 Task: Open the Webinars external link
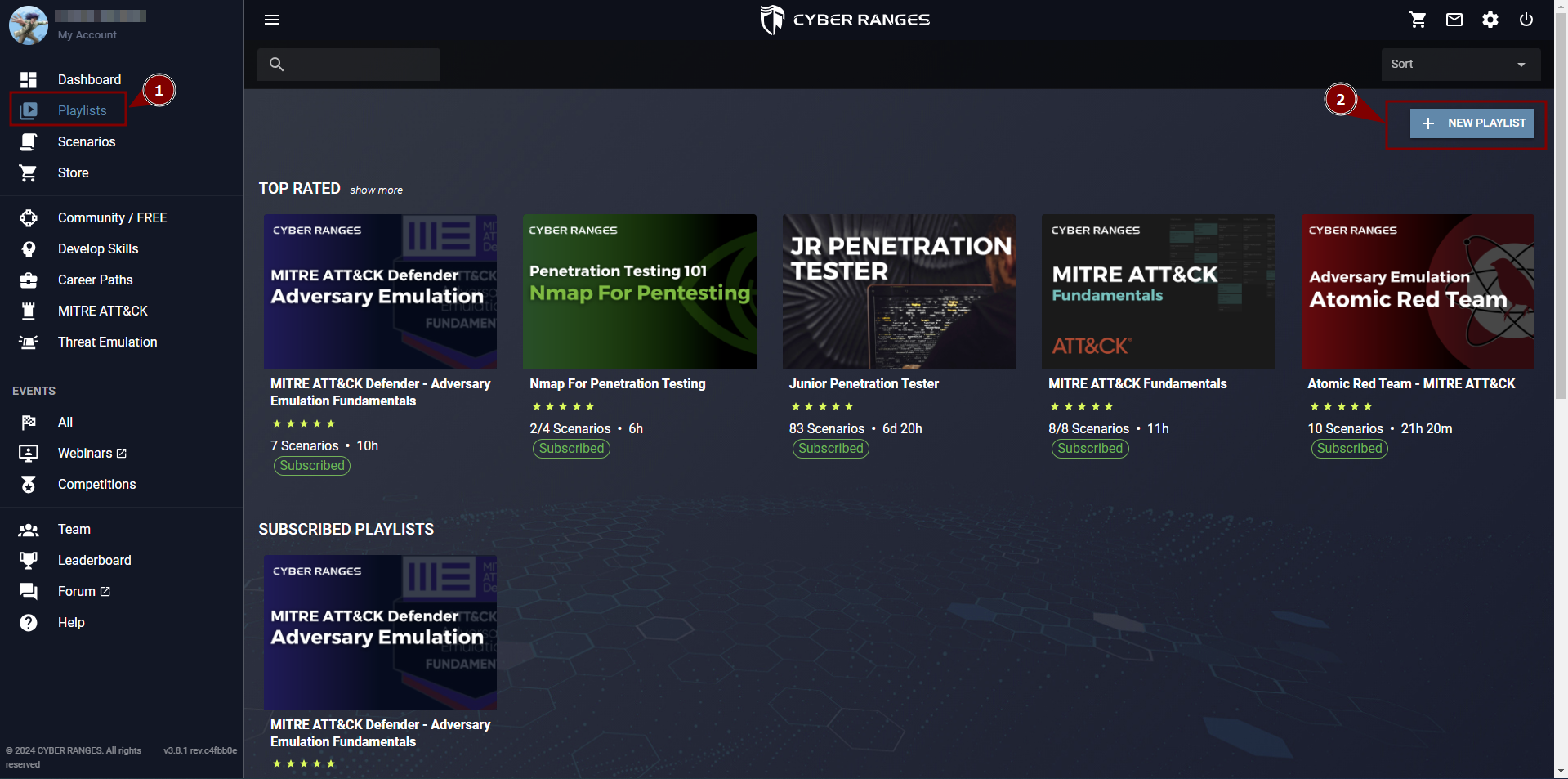pos(92,453)
